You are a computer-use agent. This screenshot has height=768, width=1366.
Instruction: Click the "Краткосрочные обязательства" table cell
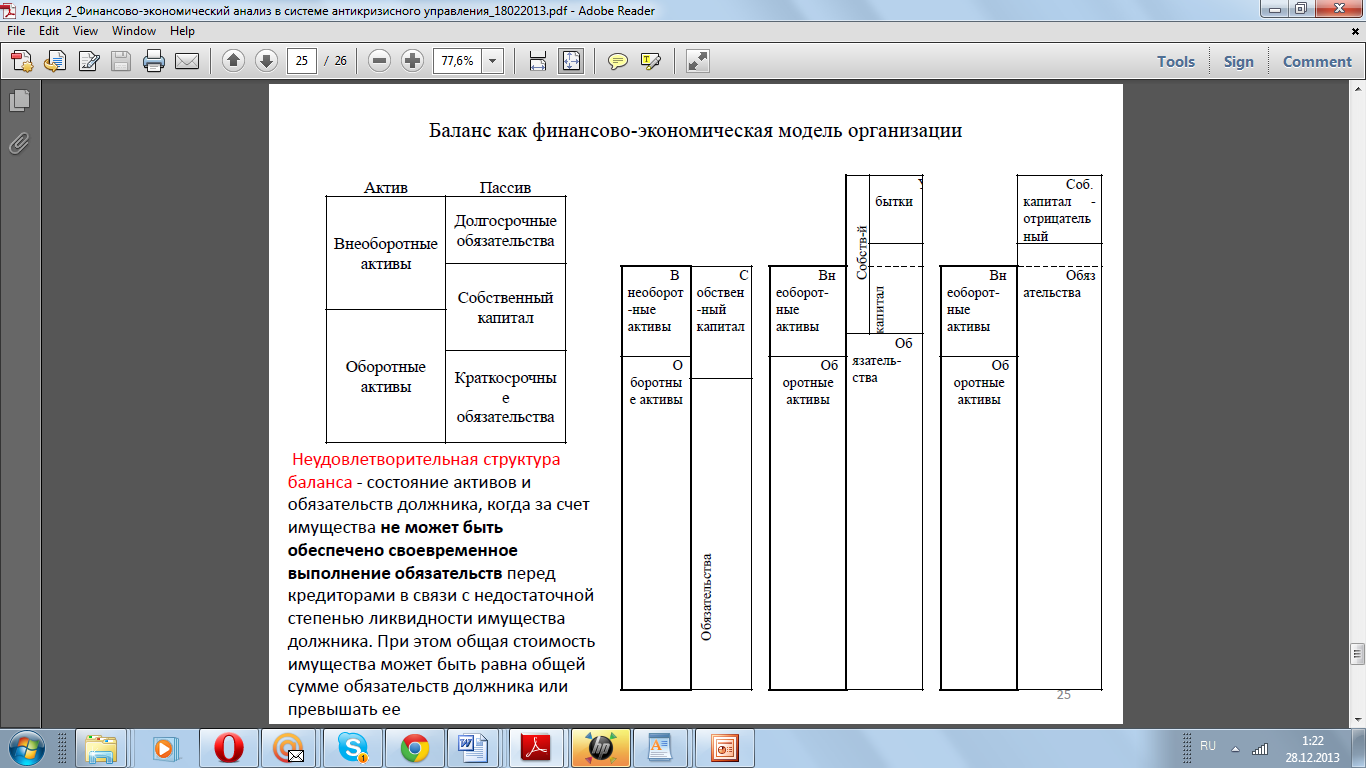point(505,397)
